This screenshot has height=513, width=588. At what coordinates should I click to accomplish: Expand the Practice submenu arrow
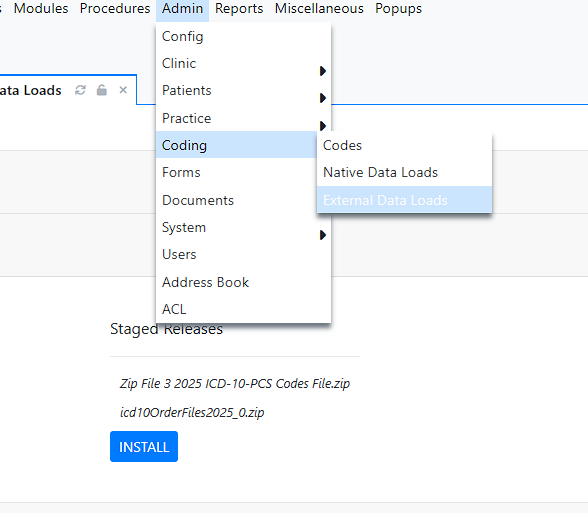point(322,126)
